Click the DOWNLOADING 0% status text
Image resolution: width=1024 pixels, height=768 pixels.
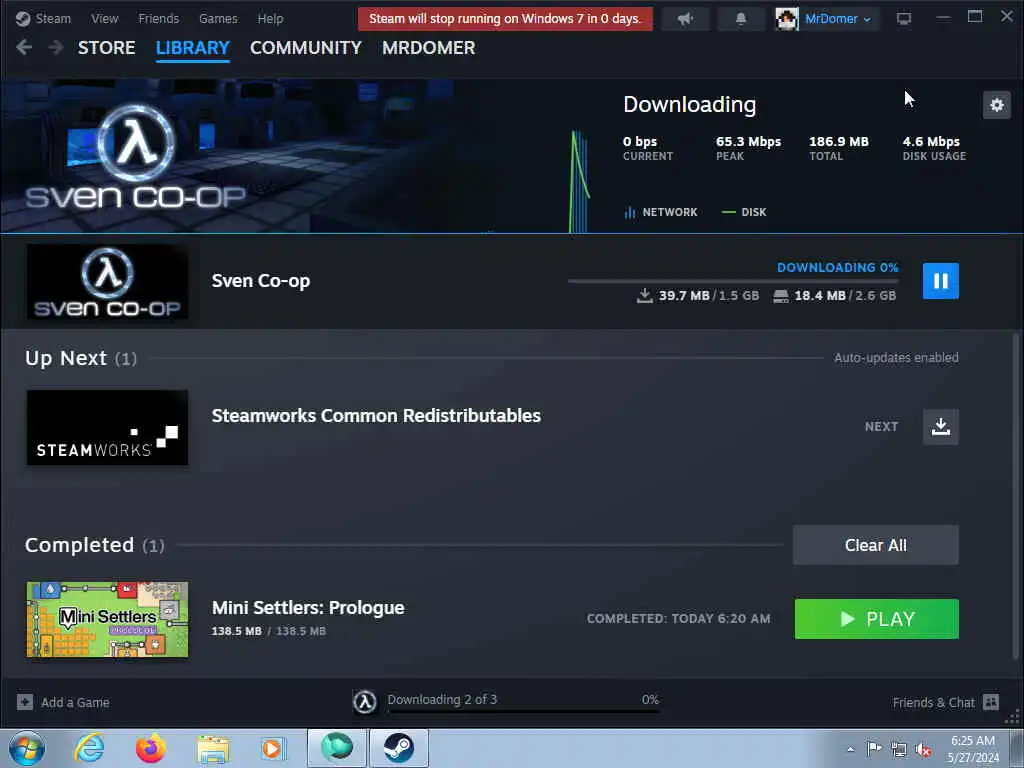tap(837, 267)
